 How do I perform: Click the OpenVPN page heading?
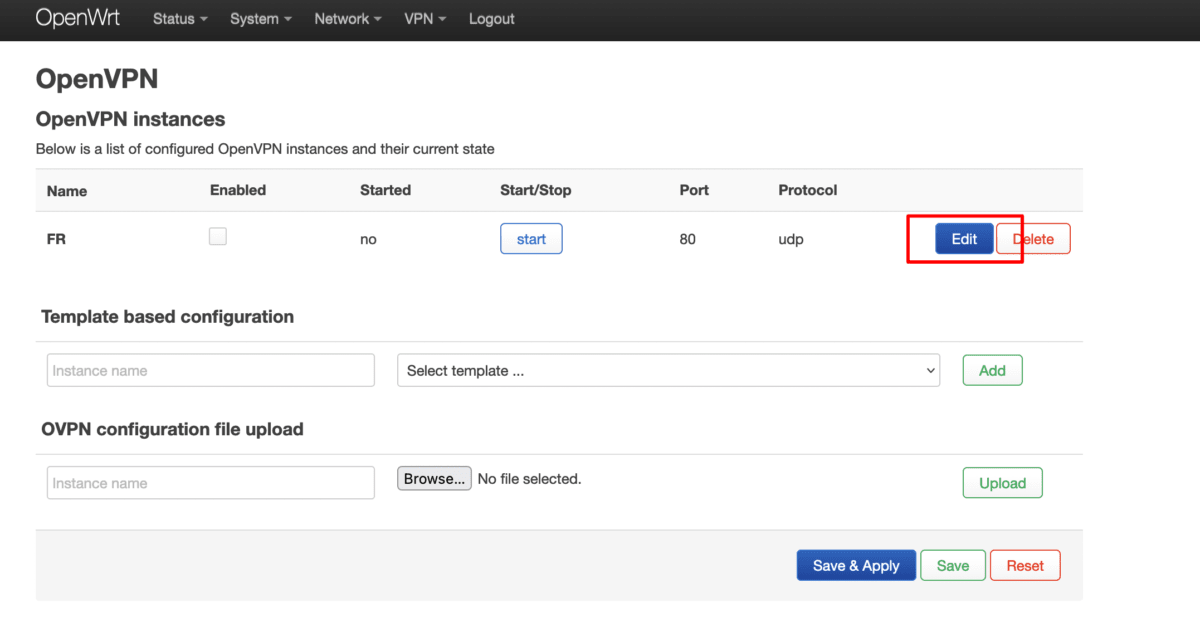(97, 79)
